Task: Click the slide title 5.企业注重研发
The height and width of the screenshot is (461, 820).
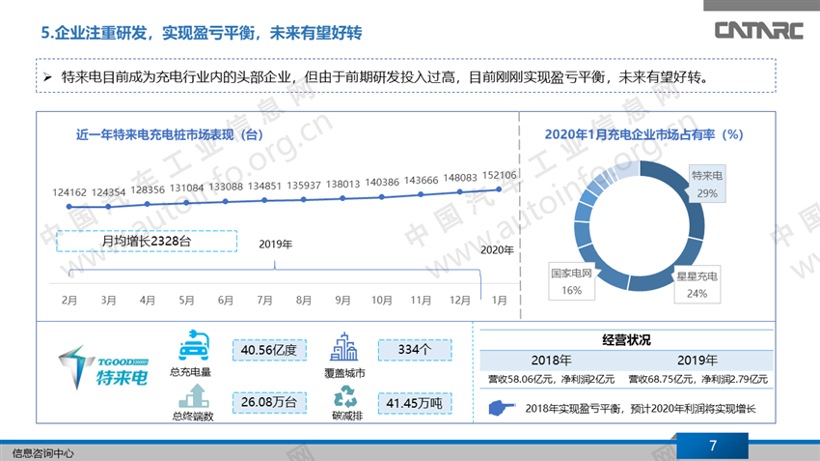Action: point(201,33)
